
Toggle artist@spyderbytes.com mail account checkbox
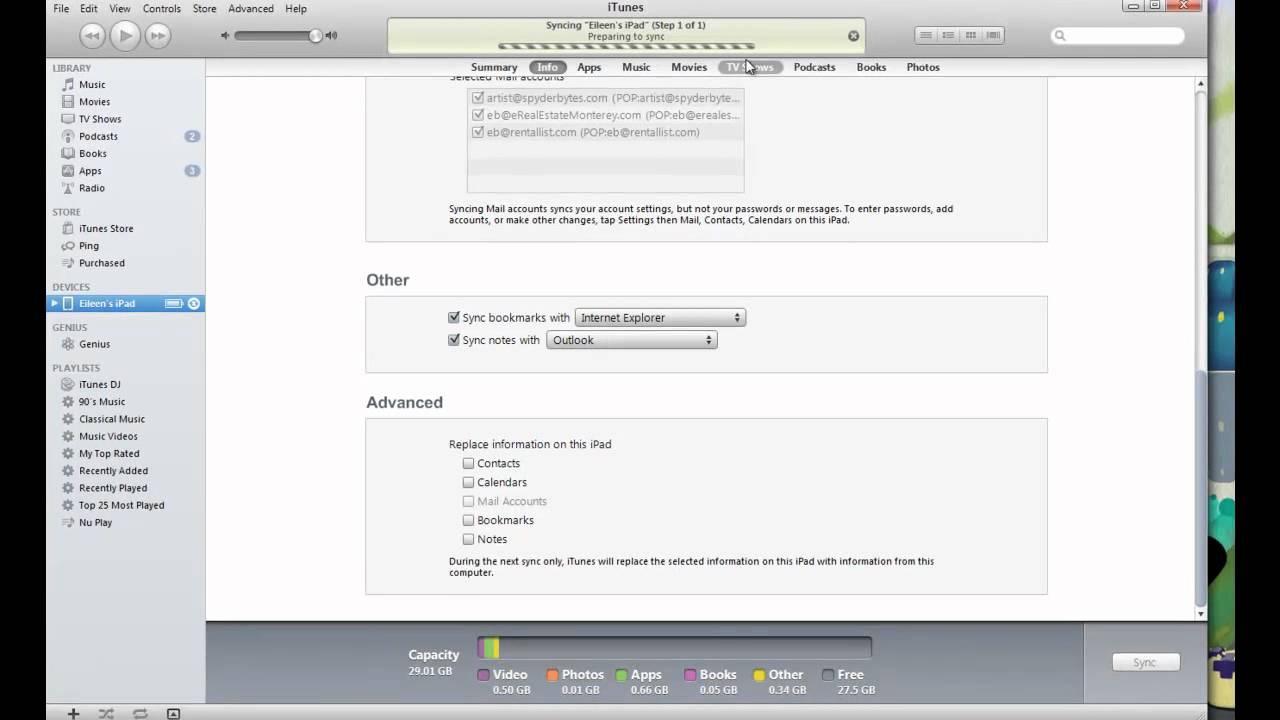pyautogui.click(x=478, y=98)
